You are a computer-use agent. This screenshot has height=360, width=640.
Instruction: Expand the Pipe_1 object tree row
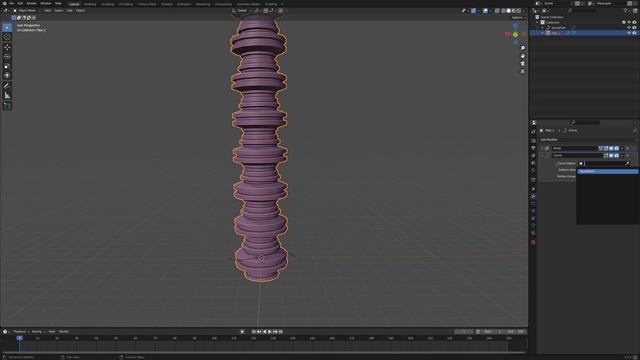[x=543, y=33]
